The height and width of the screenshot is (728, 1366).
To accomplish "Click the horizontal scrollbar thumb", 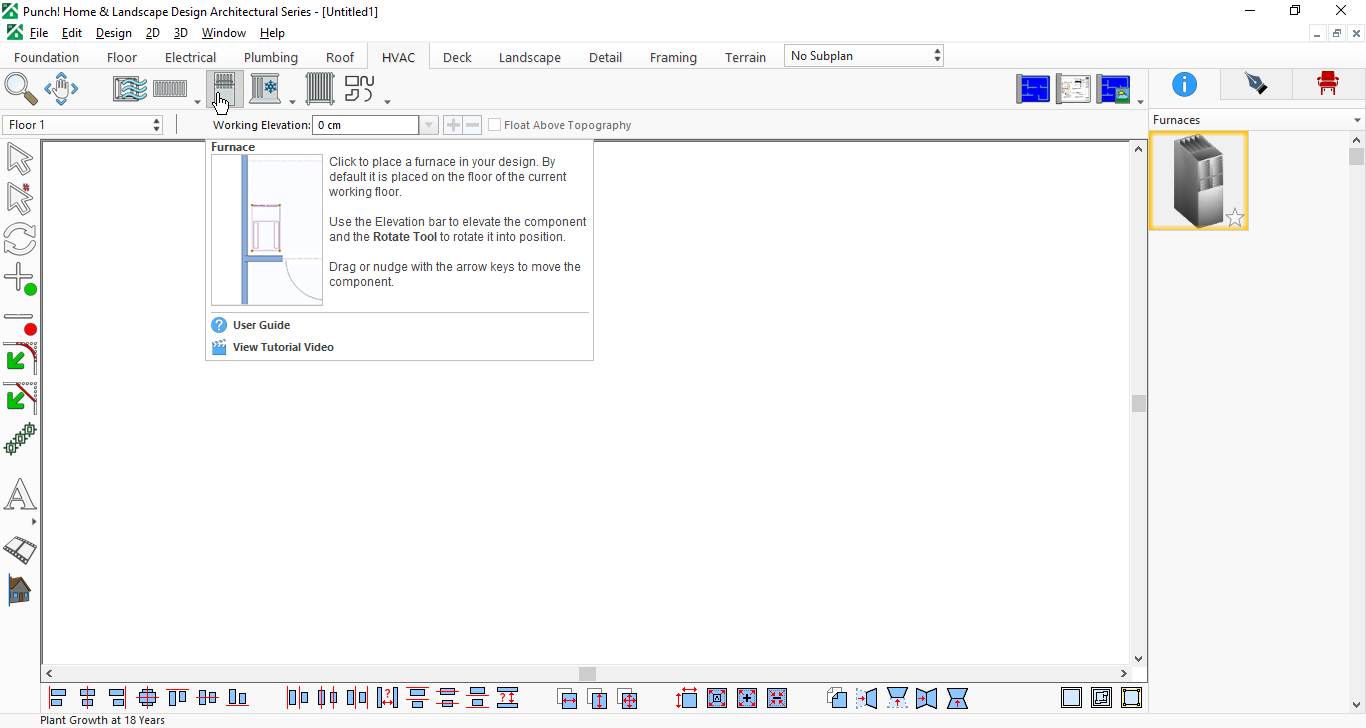I will click(588, 674).
